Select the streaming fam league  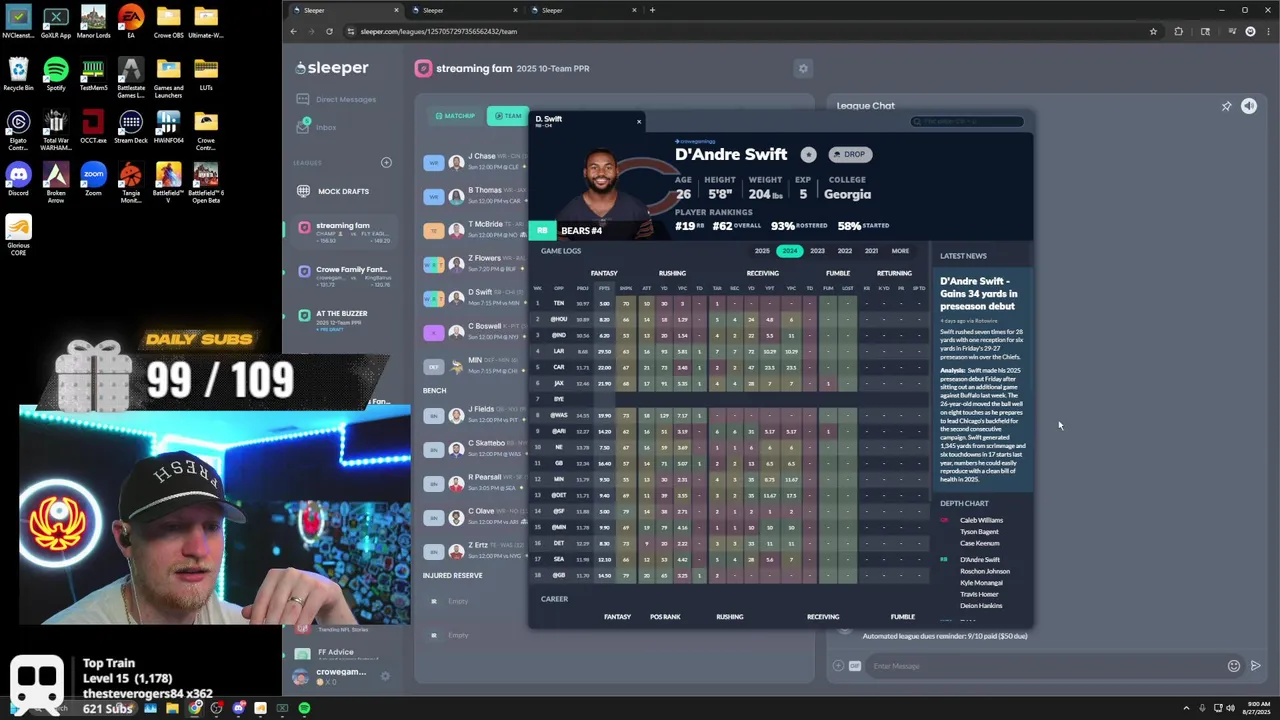point(343,232)
